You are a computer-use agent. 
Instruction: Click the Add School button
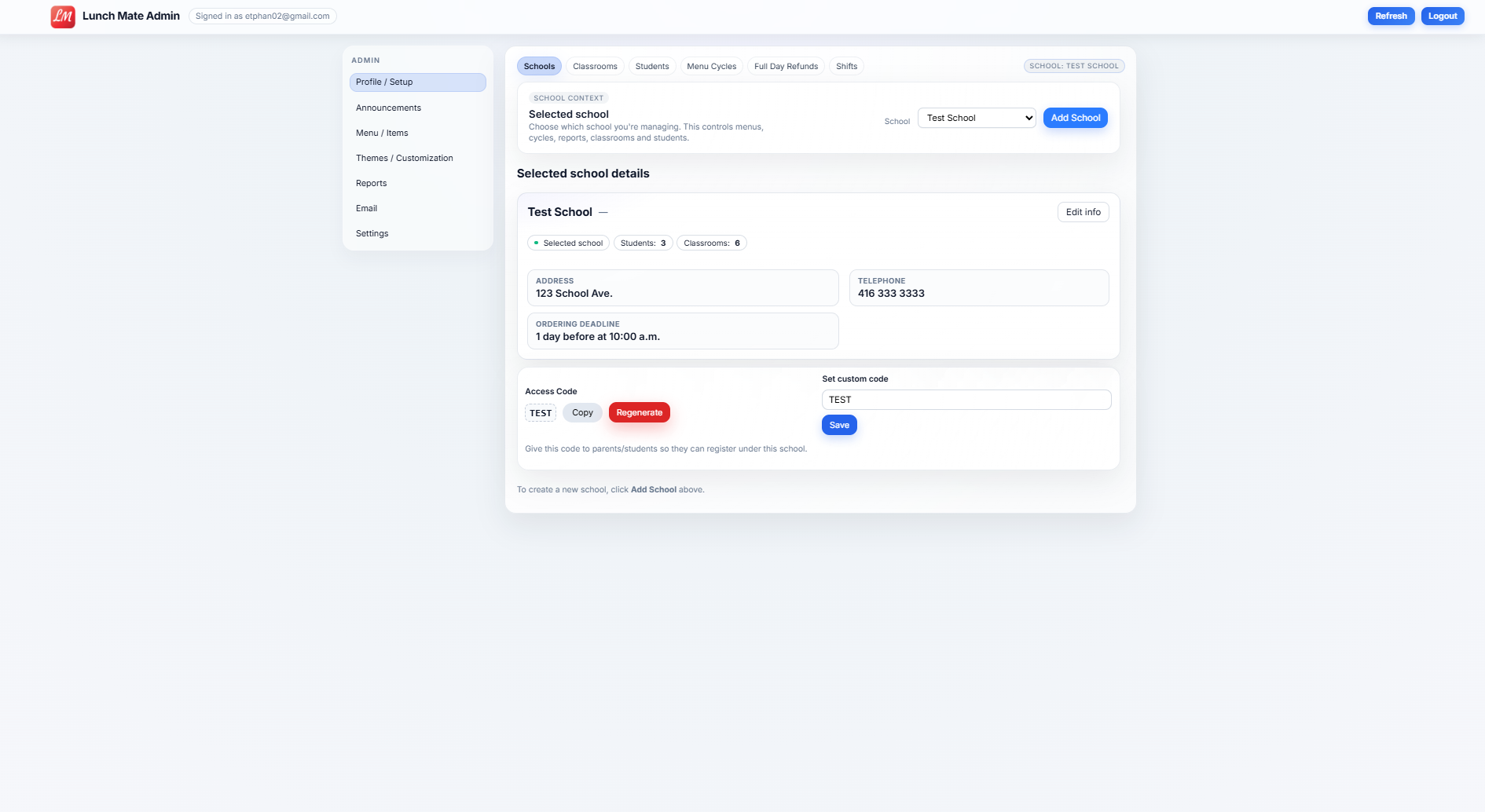pyautogui.click(x=1075, y=118)
